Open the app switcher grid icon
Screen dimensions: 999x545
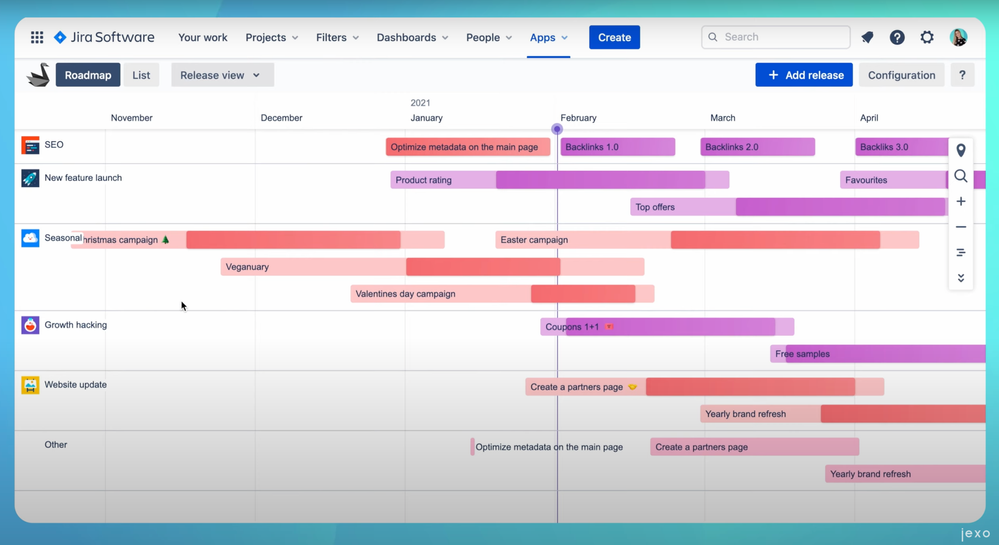pyautogui.click(x=37, y=38)
